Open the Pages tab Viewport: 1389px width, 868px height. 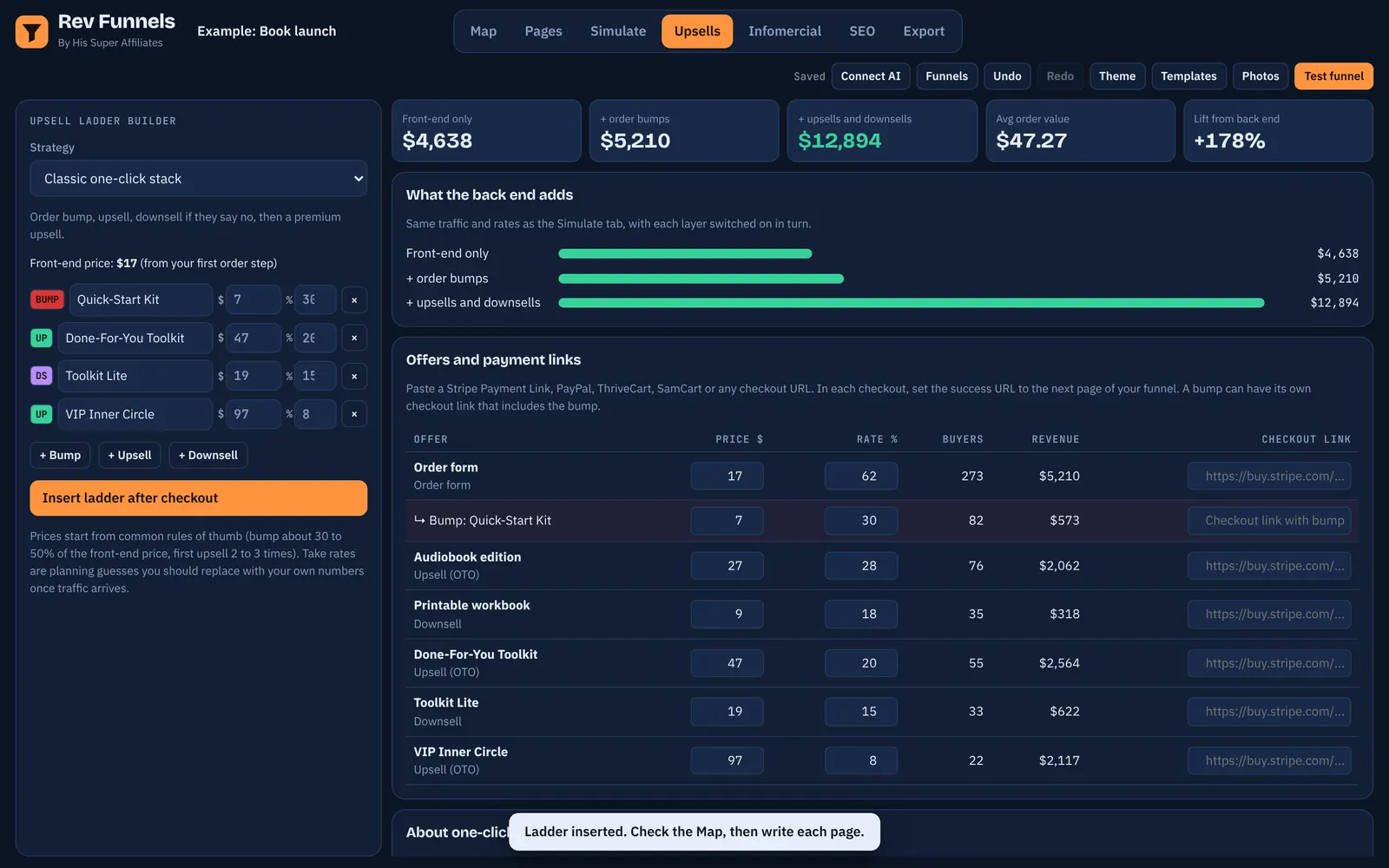point(543,31)
